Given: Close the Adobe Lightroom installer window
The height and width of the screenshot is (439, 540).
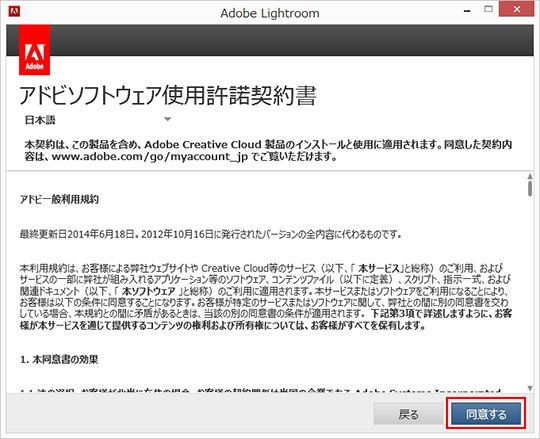Looking at the screenshot, I should point(517,9).
